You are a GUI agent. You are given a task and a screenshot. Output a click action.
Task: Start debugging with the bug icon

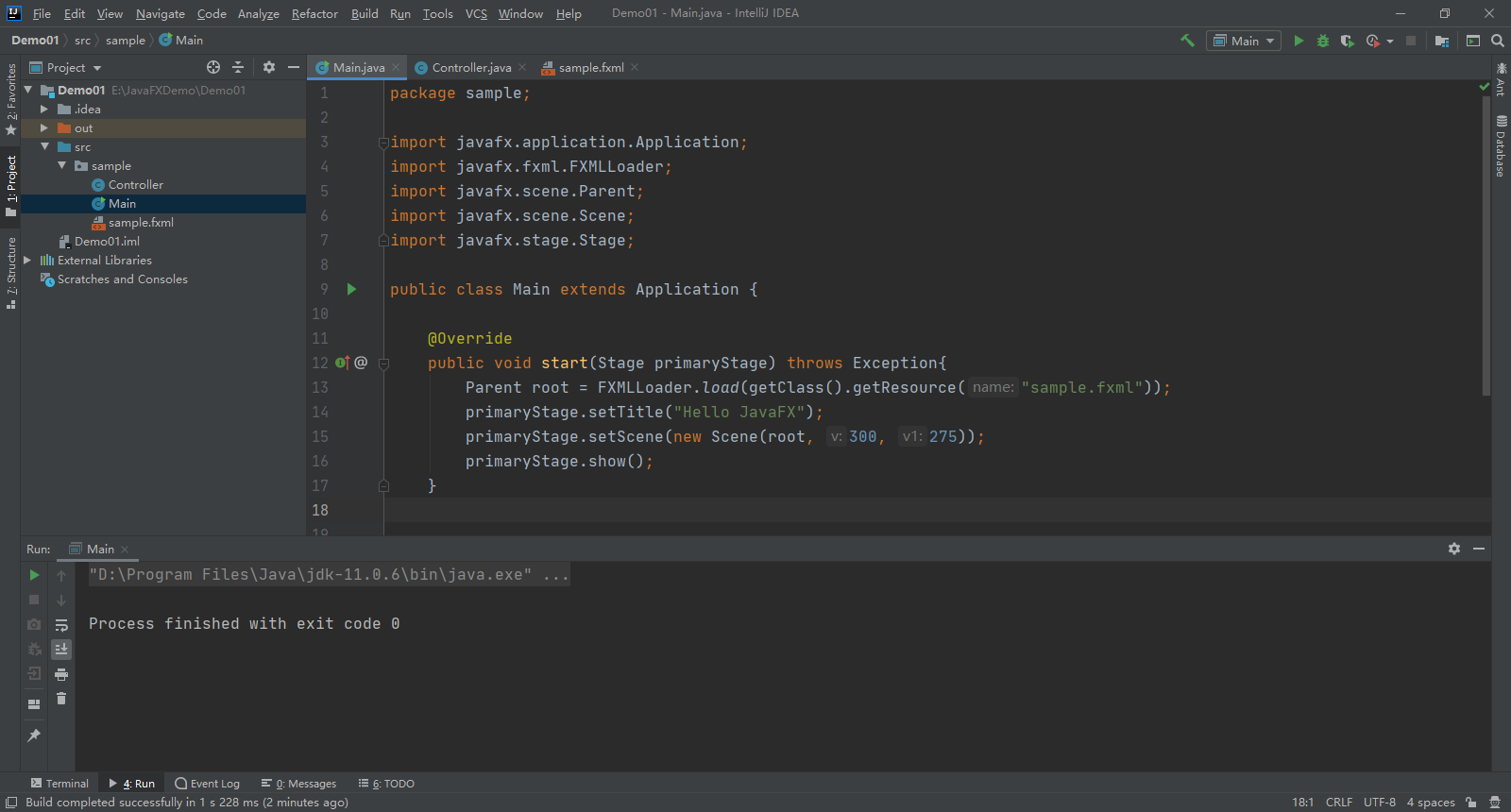[x=1323, y=41]
